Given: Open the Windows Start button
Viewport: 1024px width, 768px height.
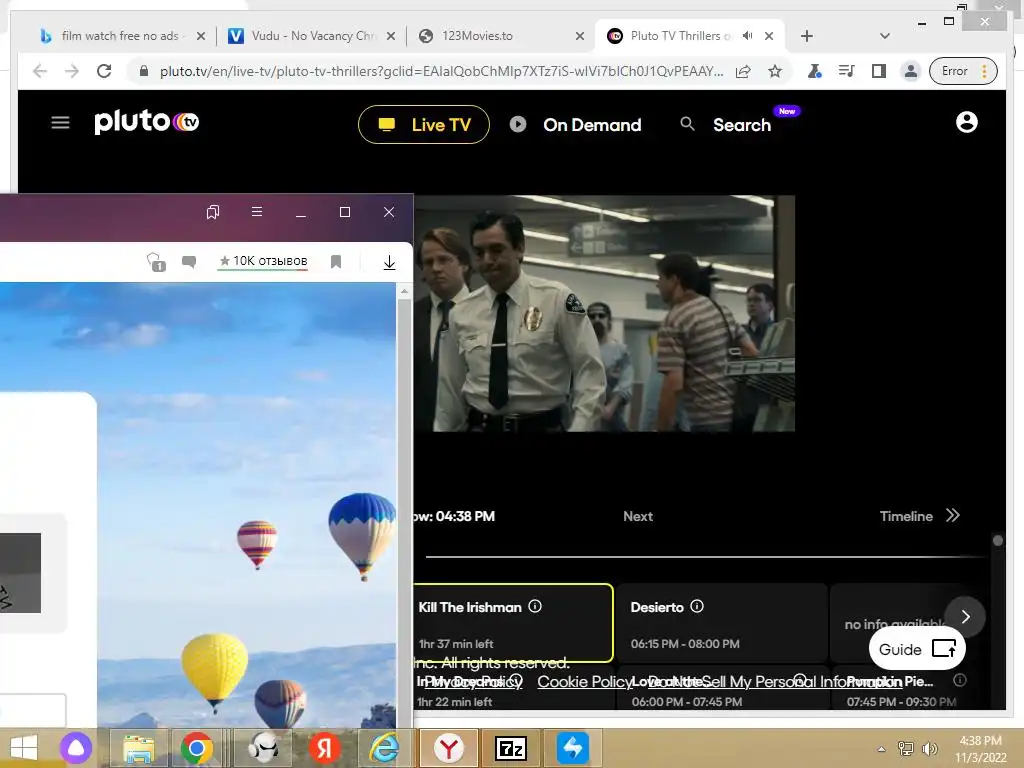Looking at the screenshot, I should coord(24,748).
